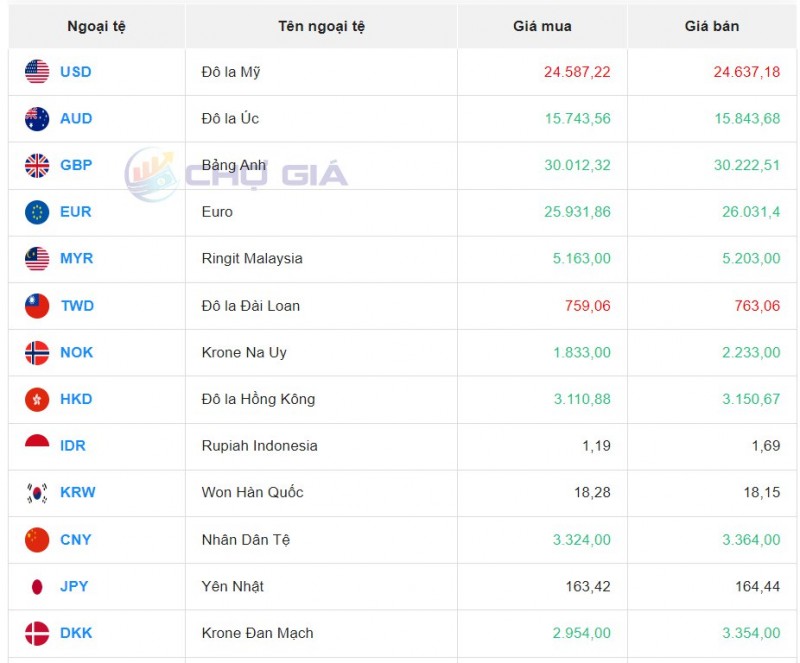The height and width of the screenshot is (663, 800).
Task: Click the Norwegian flag icon
Action: [x=37, y=353]
